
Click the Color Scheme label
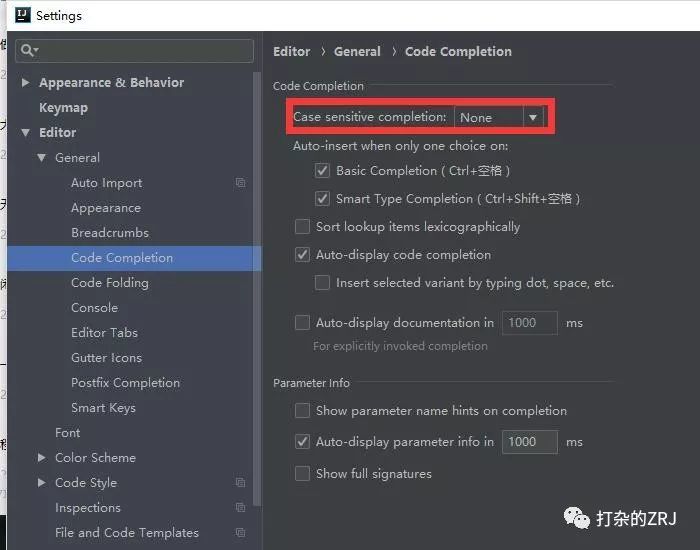pos(96,458)
